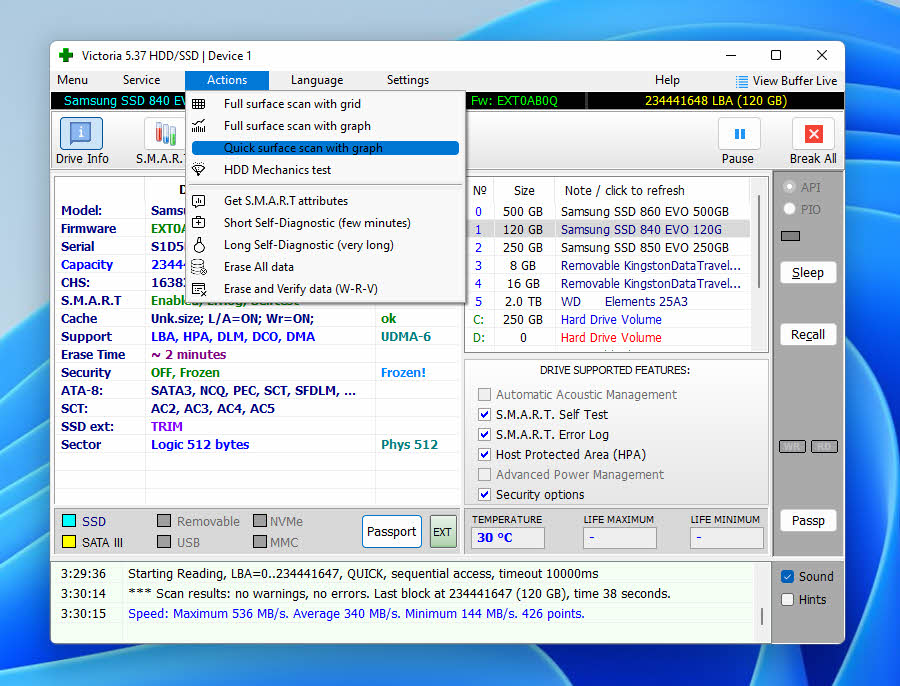Select the 8 GB Removable KingstonDataTravel row
Viewport: 900px width, 686px height.
point(610,266)
